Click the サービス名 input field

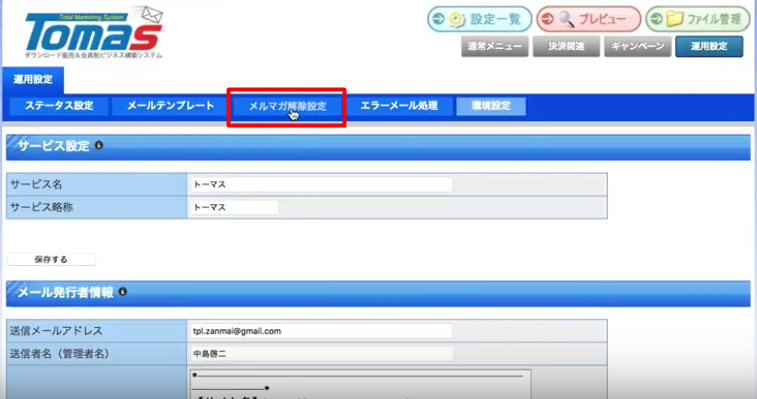tap(321, 185)
